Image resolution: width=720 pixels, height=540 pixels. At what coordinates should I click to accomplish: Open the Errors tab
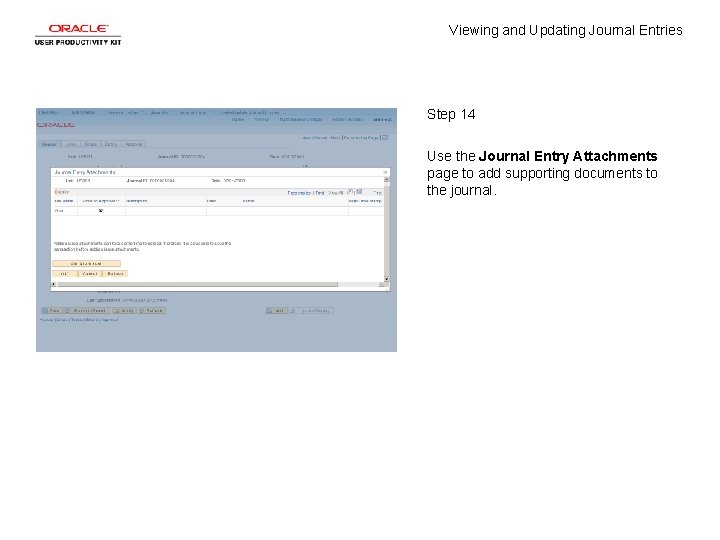tap(111, 144)
